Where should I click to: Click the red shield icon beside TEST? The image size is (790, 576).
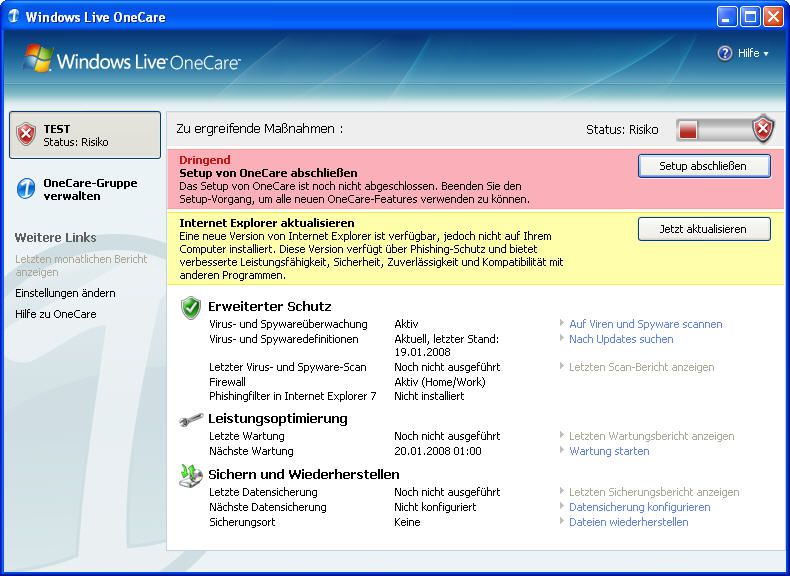click(x=26, y=134)
